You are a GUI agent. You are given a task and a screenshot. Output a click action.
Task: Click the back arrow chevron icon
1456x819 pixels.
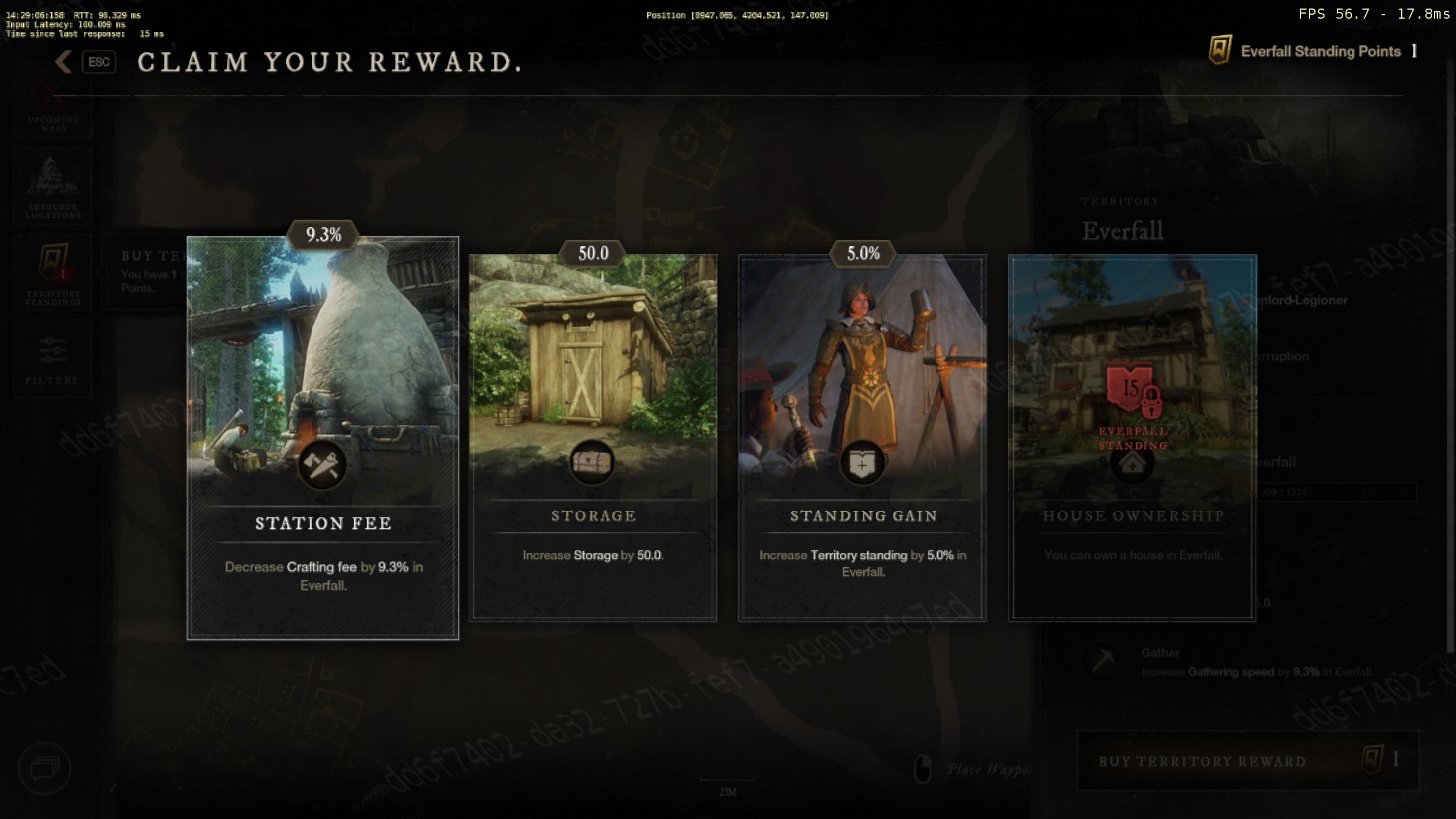[63, 62]
